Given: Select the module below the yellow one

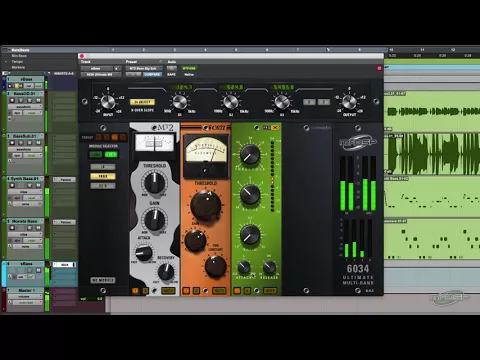Looking at the screenshot, I should click(x=103, y=186).
